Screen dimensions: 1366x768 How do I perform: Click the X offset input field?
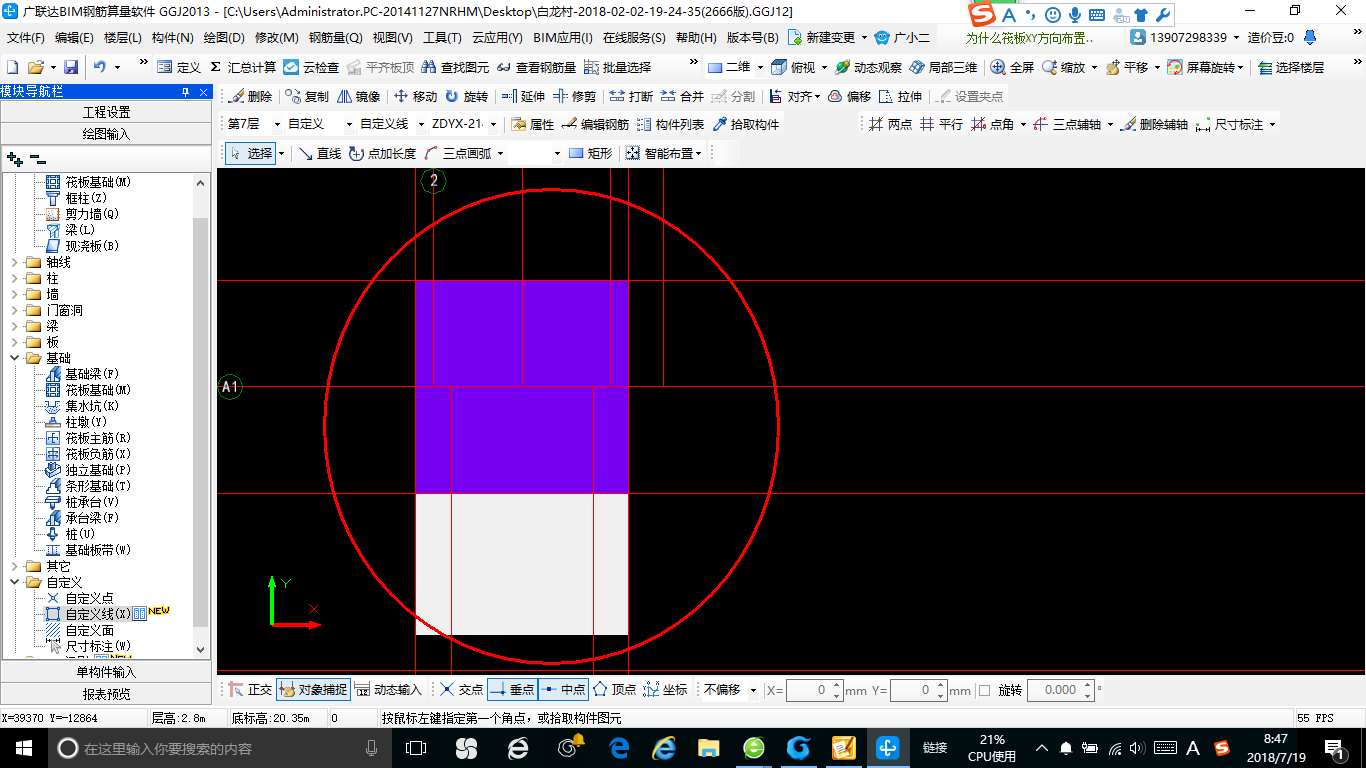(814, 690)
